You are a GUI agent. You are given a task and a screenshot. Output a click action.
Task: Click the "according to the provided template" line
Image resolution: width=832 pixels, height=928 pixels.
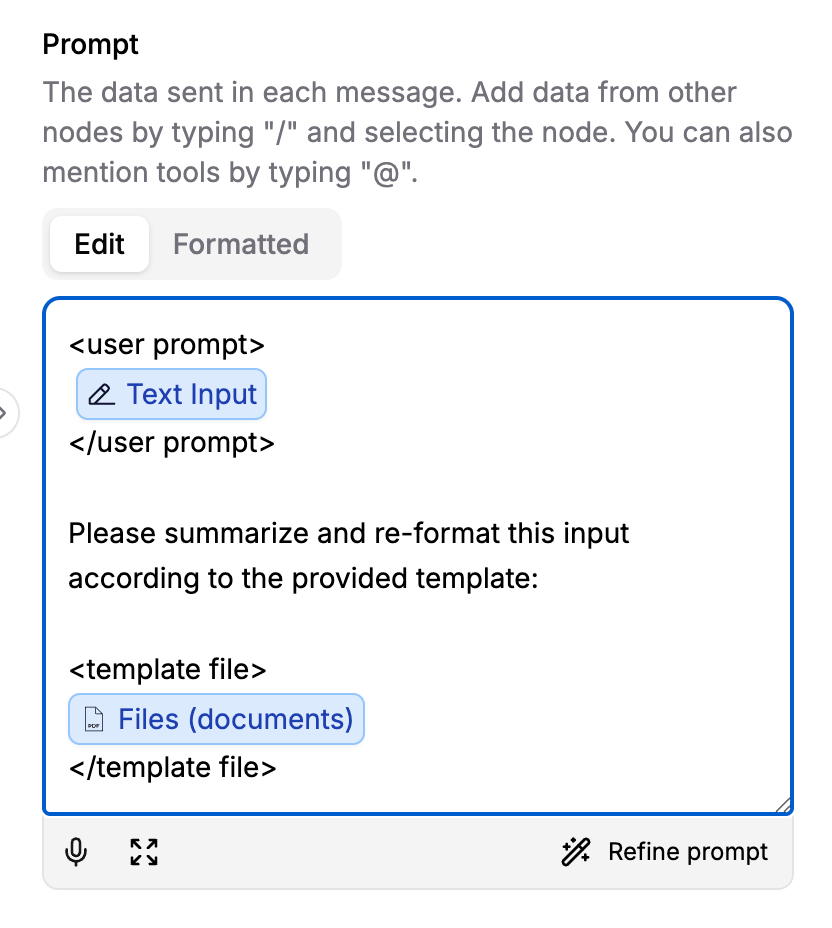[x=303, y=578]
